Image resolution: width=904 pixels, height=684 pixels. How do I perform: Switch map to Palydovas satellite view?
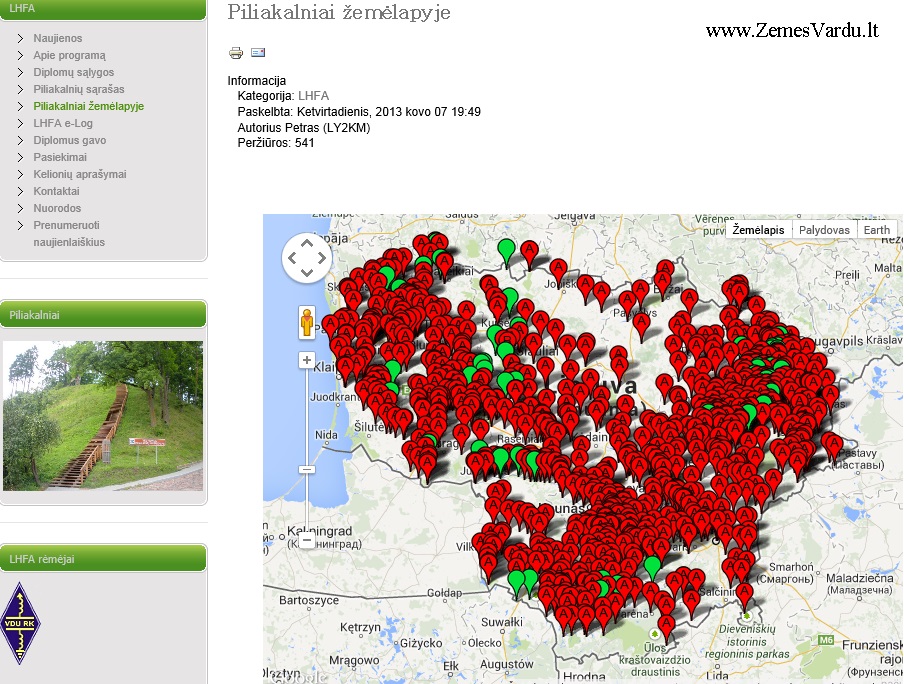(824, 230)
